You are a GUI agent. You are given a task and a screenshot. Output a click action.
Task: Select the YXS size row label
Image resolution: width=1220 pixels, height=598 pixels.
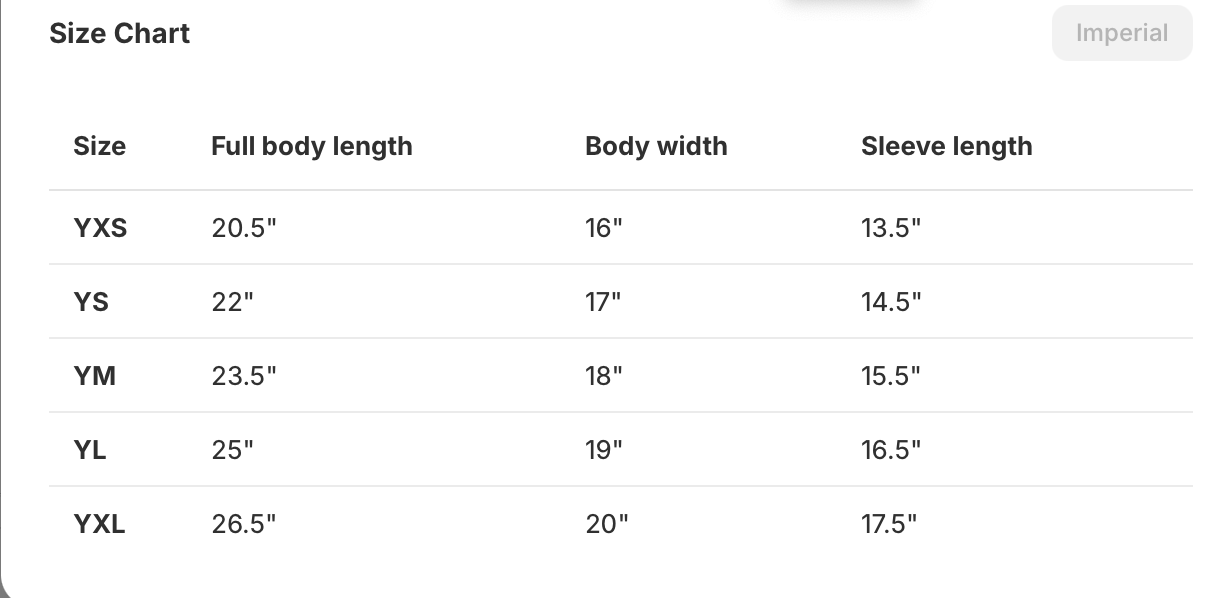pos(100,228)
